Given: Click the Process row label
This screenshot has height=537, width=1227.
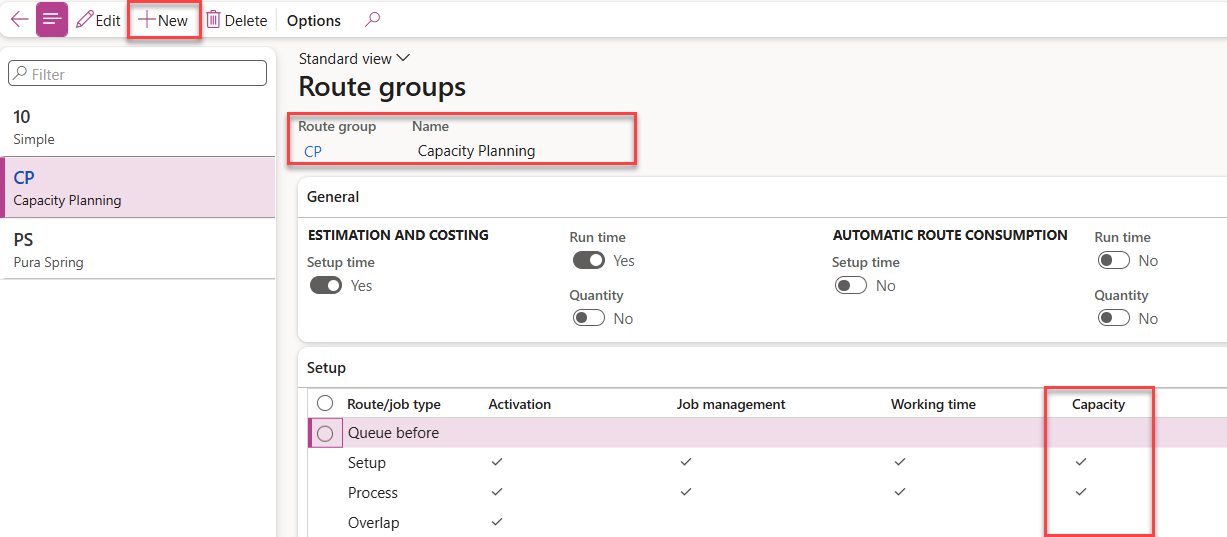Looking at the screenshot, I should (373, 493).
